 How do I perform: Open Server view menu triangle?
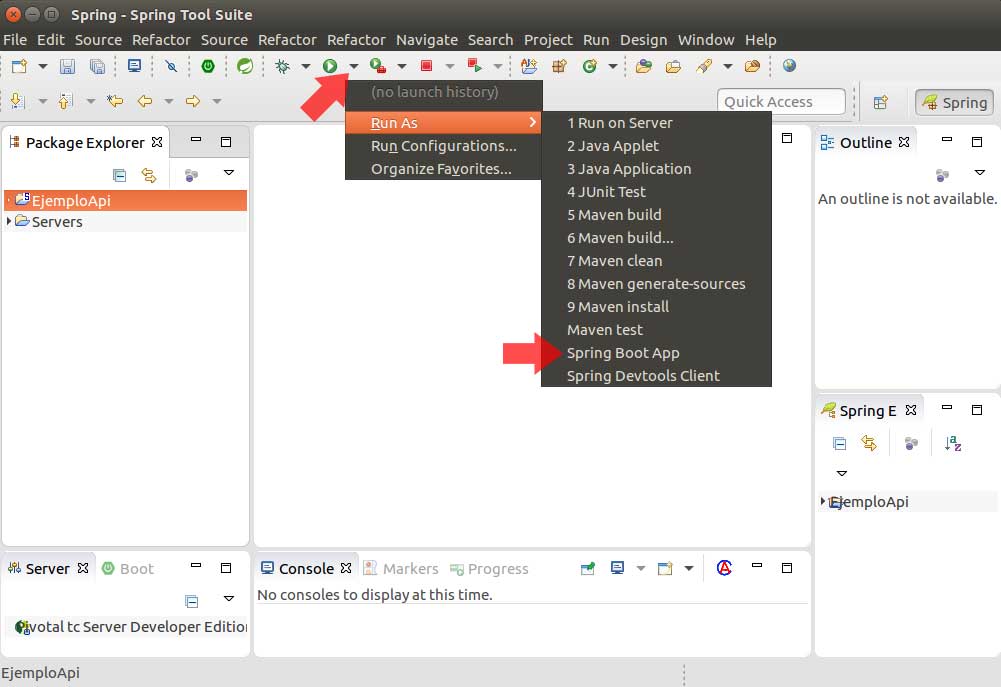(229, 599)
